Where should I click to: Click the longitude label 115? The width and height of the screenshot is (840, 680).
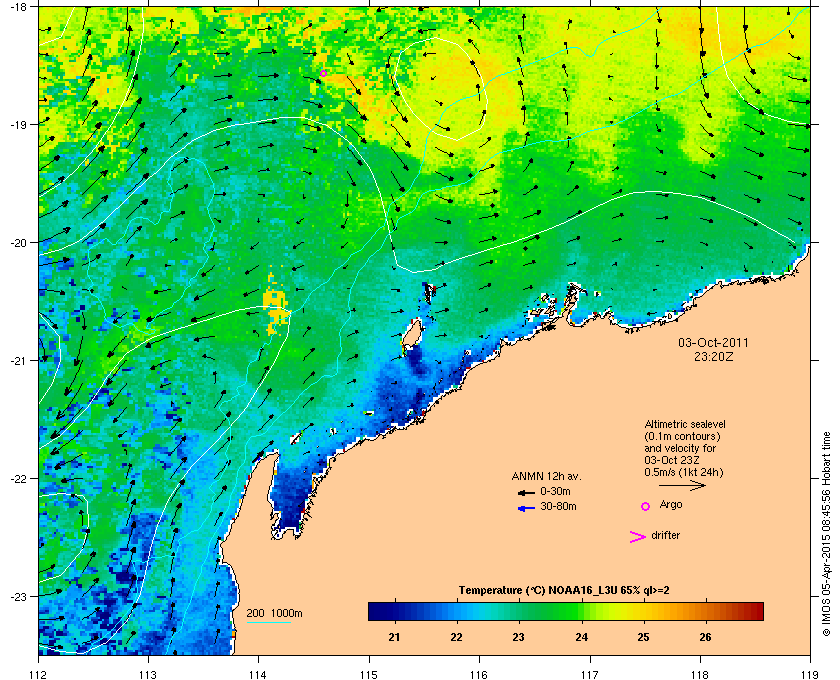pyautogui.click(x=369, y=674)
